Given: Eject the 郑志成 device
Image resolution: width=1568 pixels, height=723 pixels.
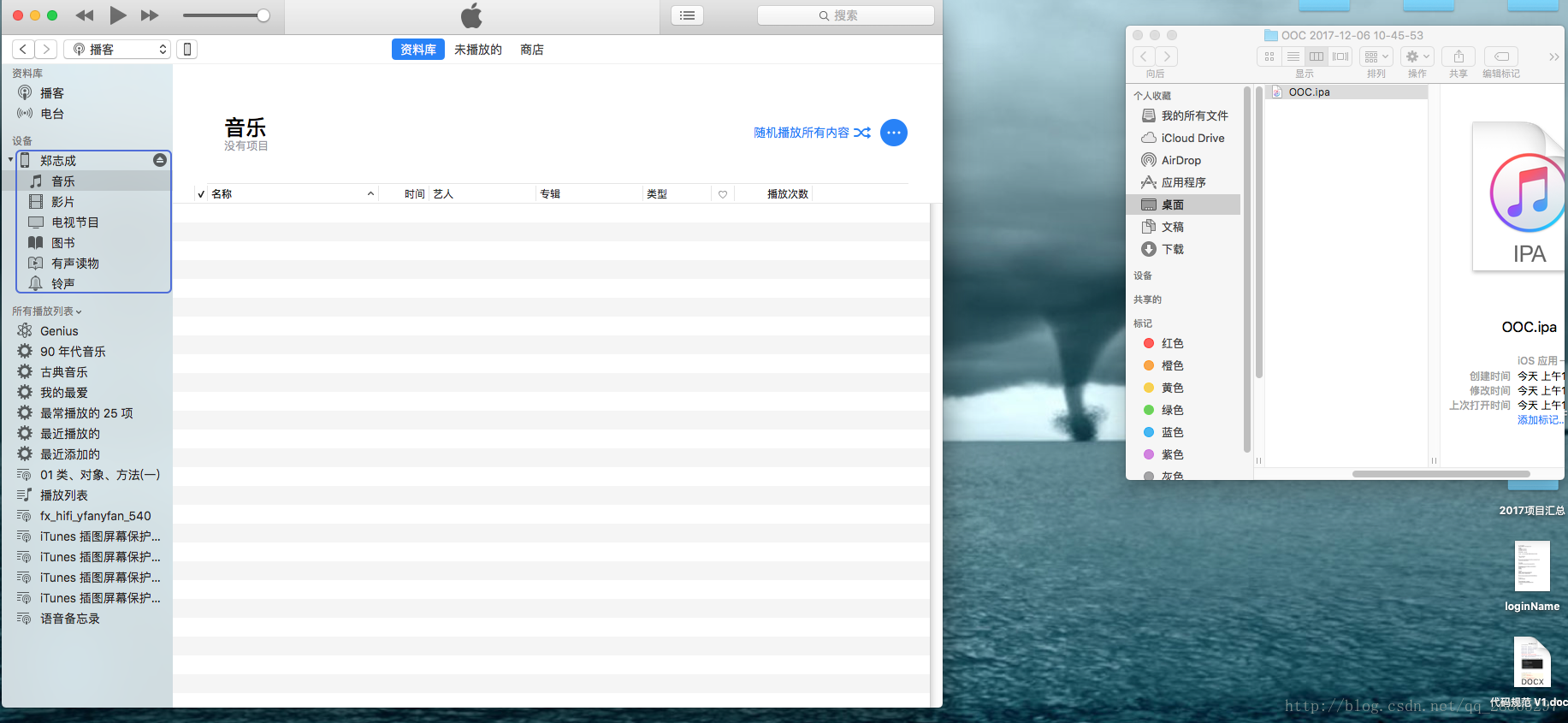Looking at the screenshot, I should 160,160.
